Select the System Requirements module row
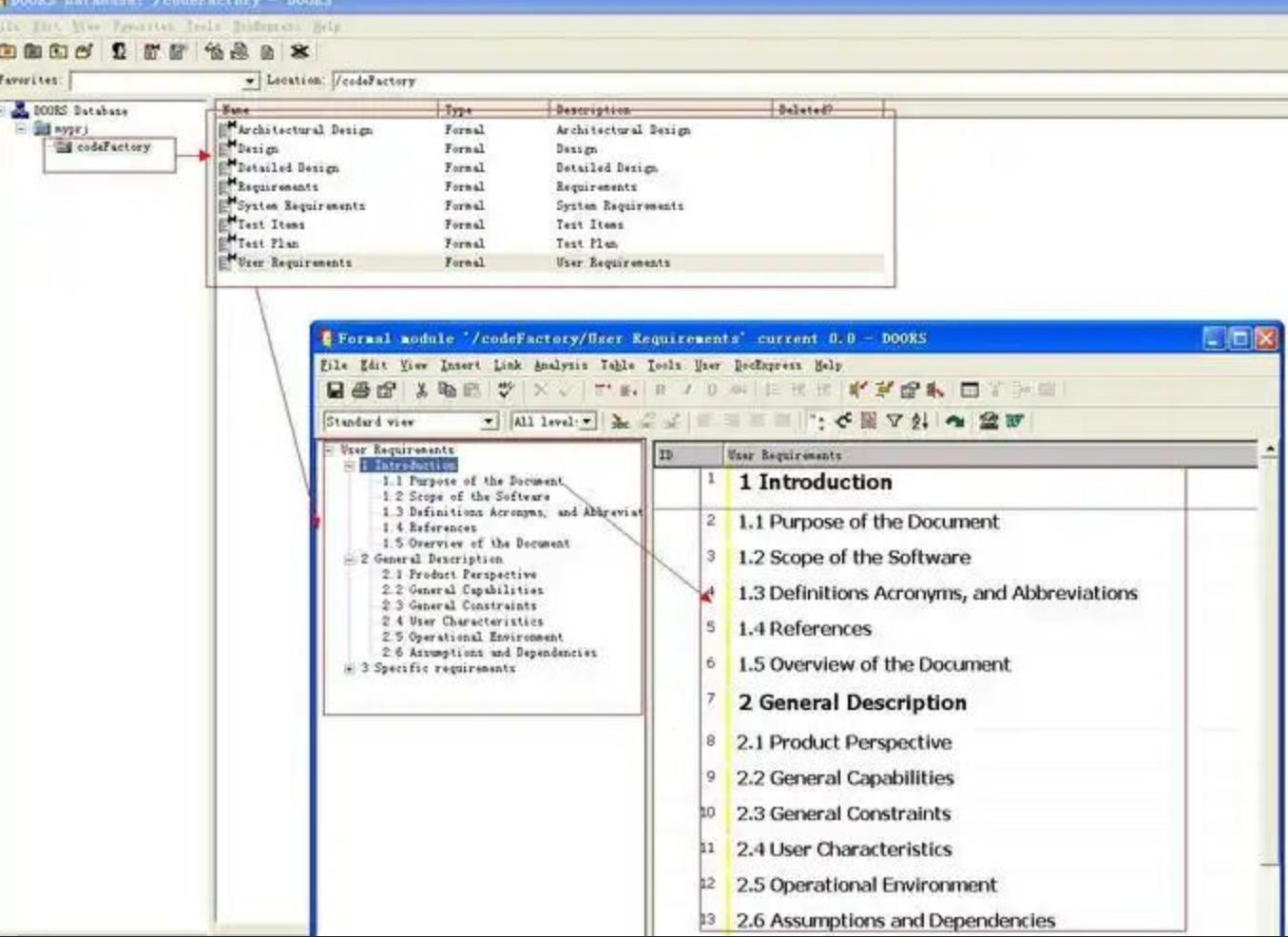Viewport: 1288px width, 937px height. point(551,205)
